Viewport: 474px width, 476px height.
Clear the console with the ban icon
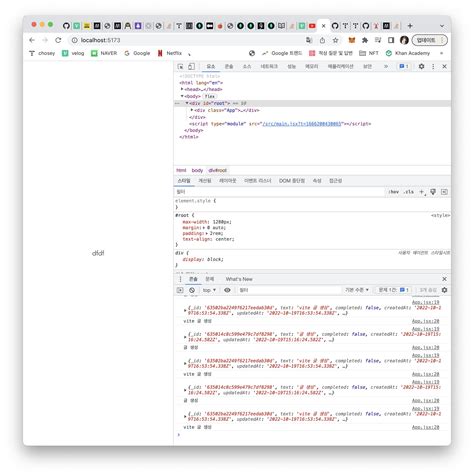click(x=192, y=290)
